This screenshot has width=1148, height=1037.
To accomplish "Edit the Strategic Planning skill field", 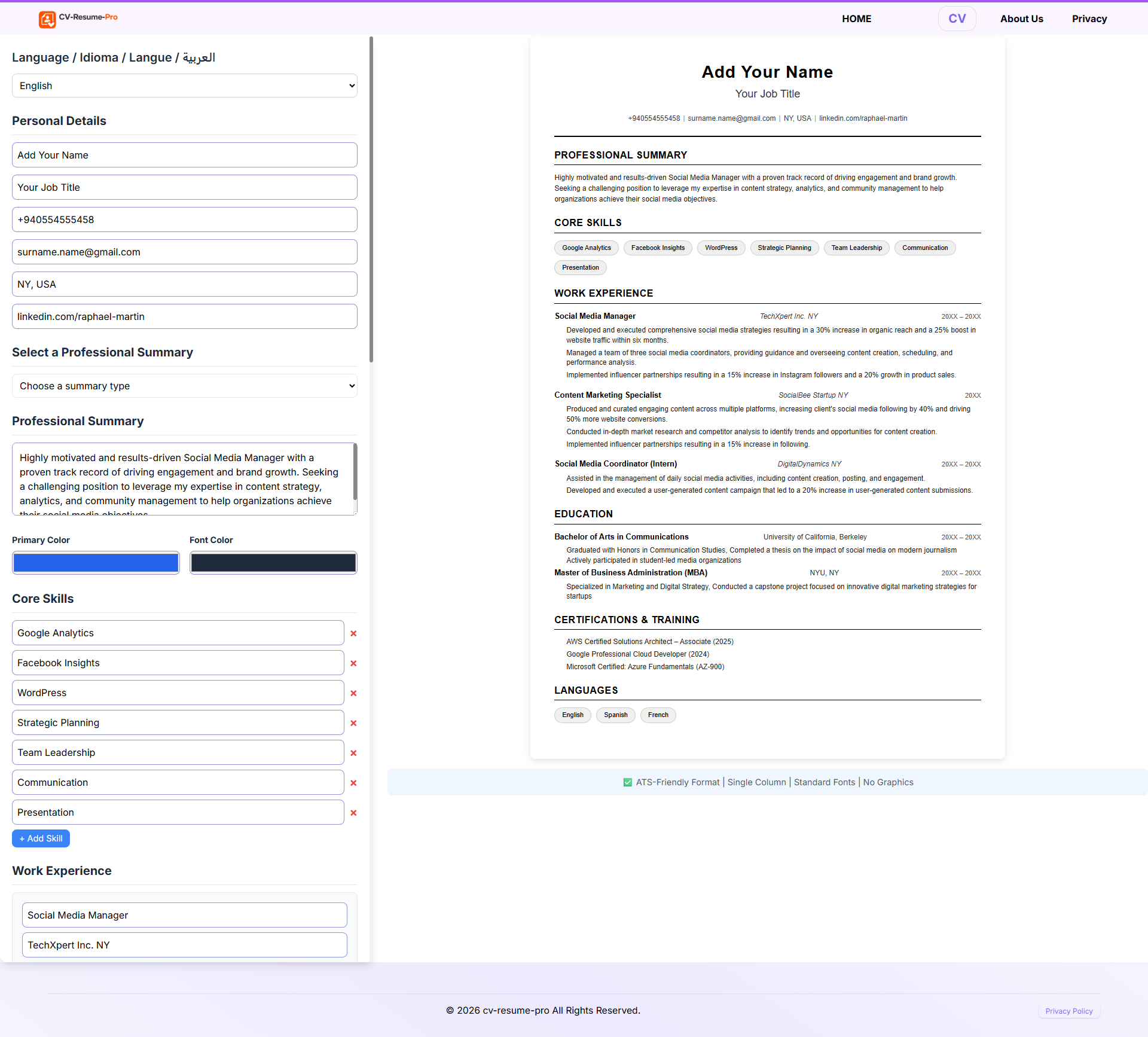I will [x=178, y=722].
